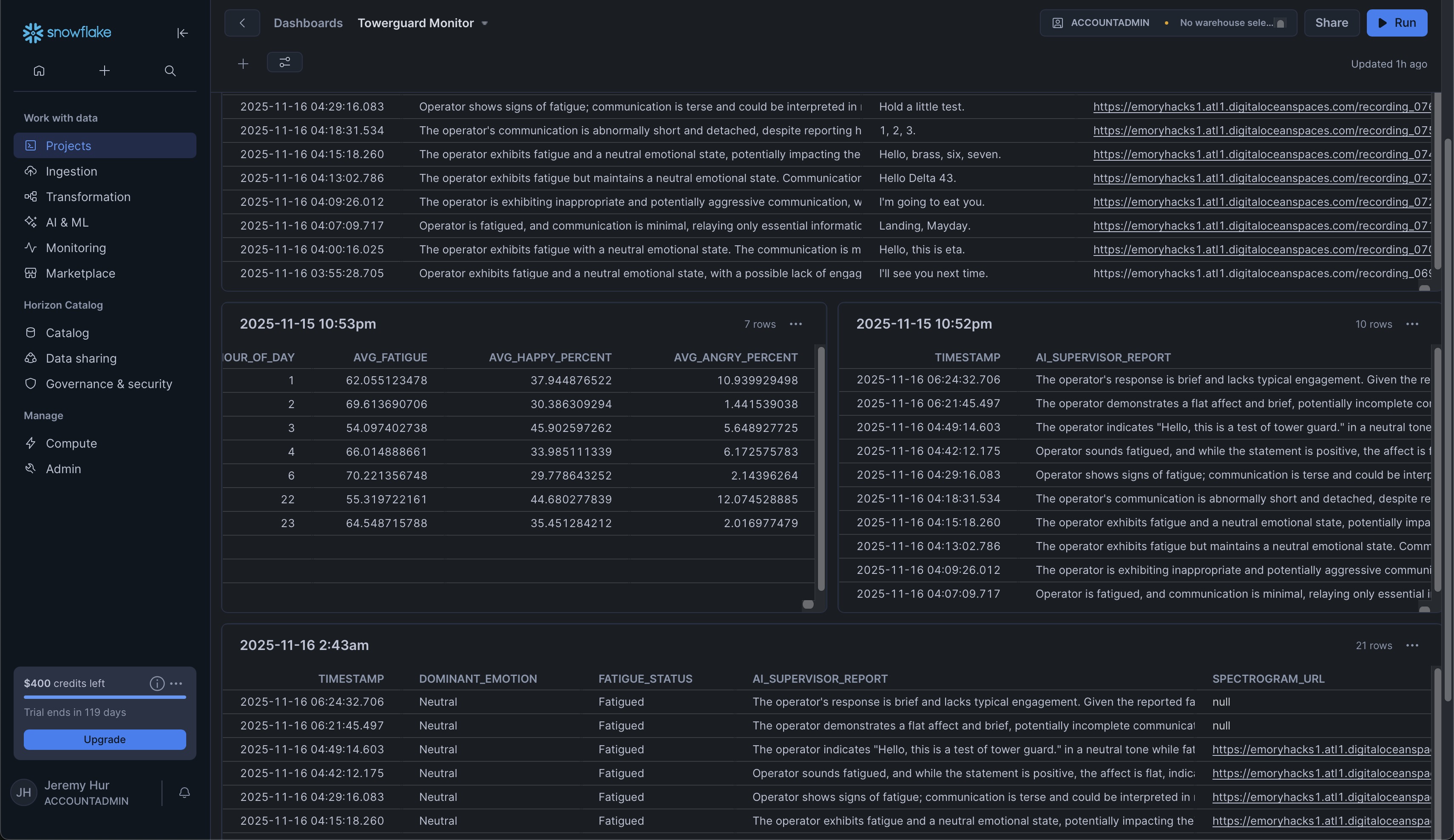Open Monitoring in the sidebar
The height and width of the screenshot is (840, 1454).
(x=76, y=248)
